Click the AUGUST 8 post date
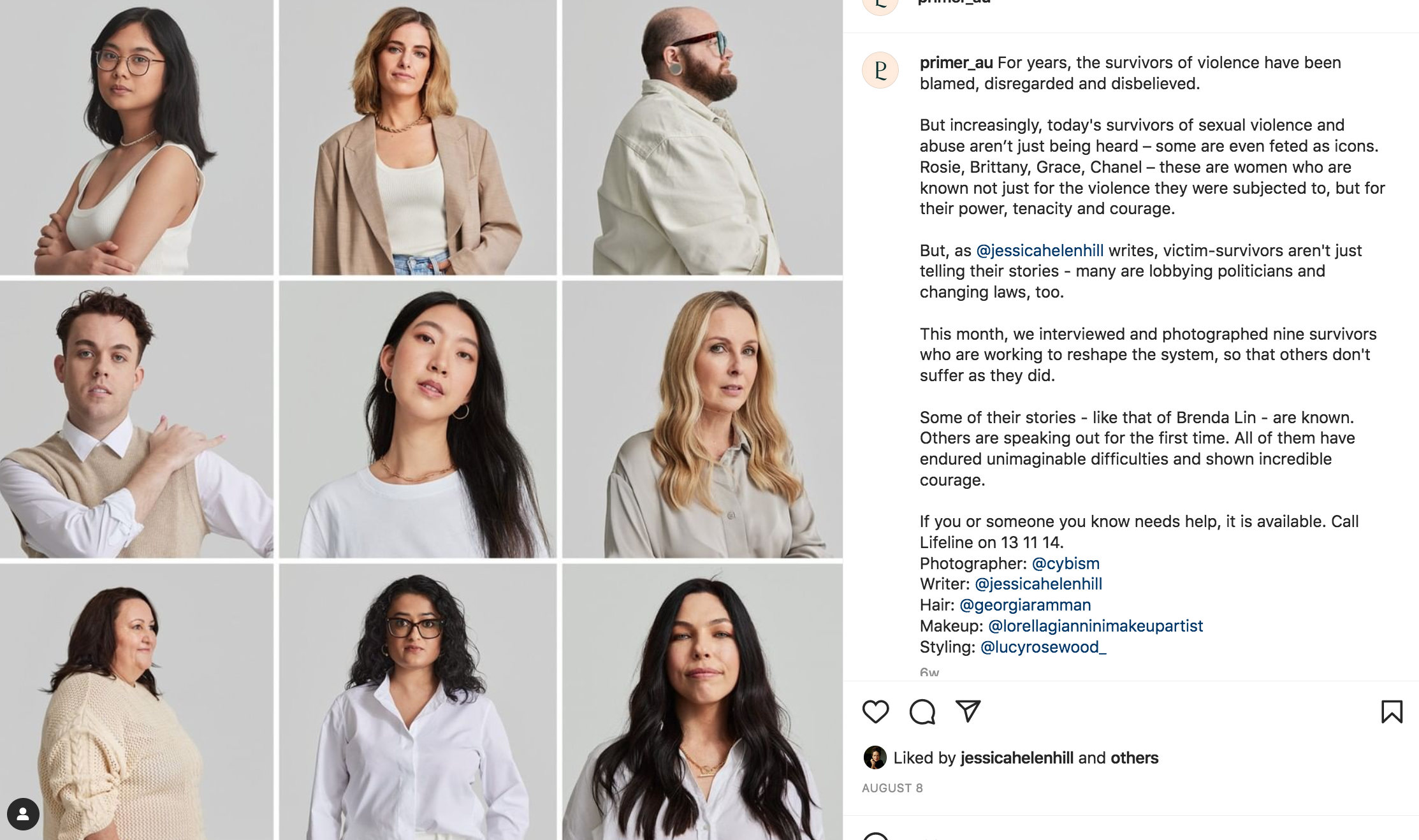 pos(892,788)
